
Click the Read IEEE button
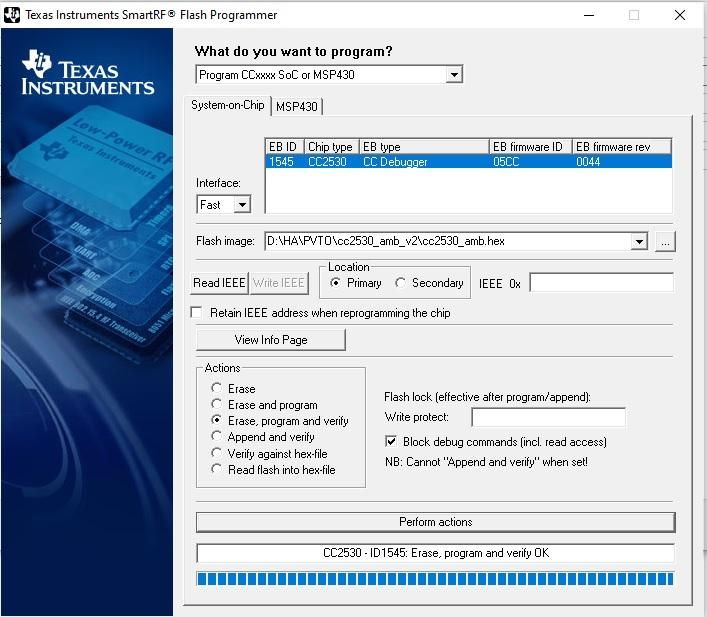tap(219, 283)
